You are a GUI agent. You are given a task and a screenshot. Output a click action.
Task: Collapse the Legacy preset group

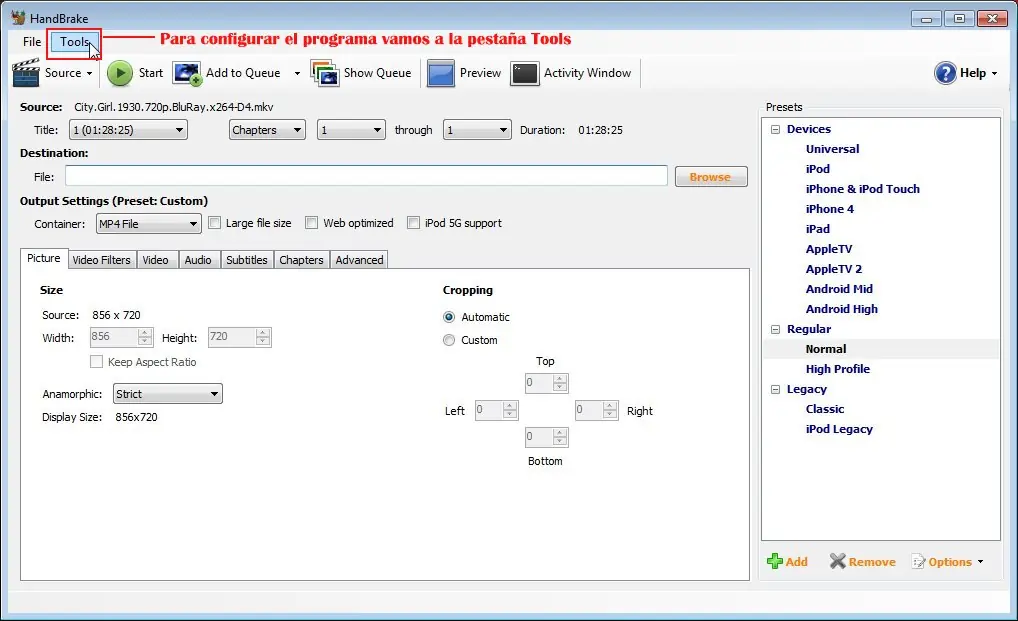pyautogui.click(x=775, y=389)
